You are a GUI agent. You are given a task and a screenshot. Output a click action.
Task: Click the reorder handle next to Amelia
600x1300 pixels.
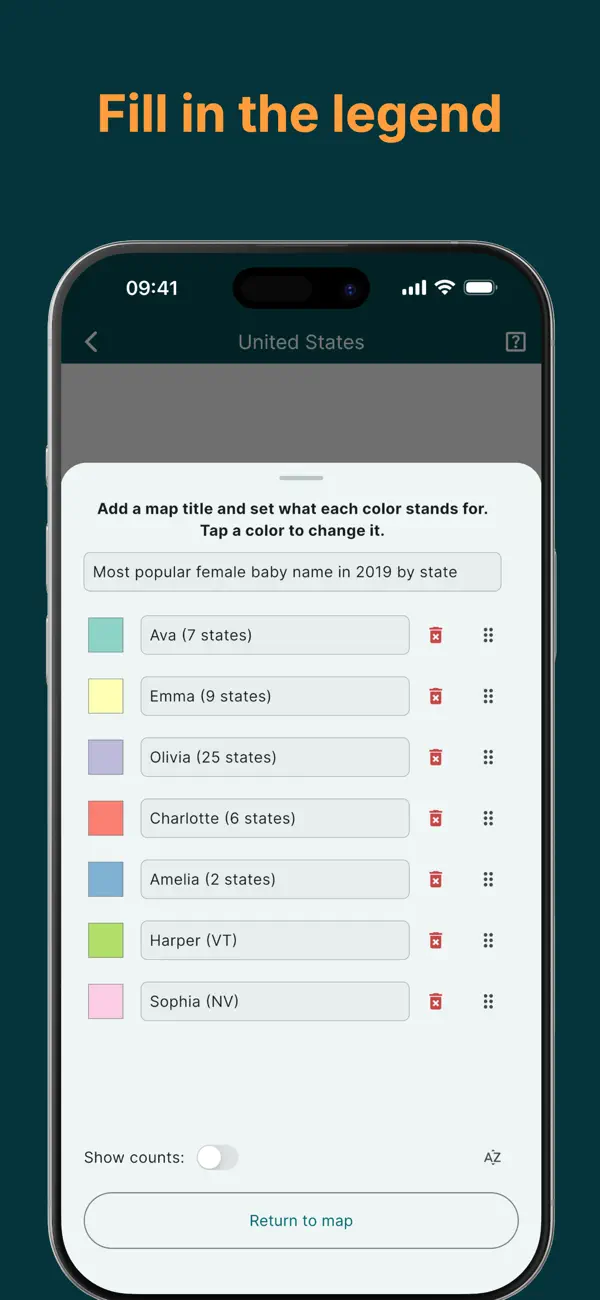489,879
